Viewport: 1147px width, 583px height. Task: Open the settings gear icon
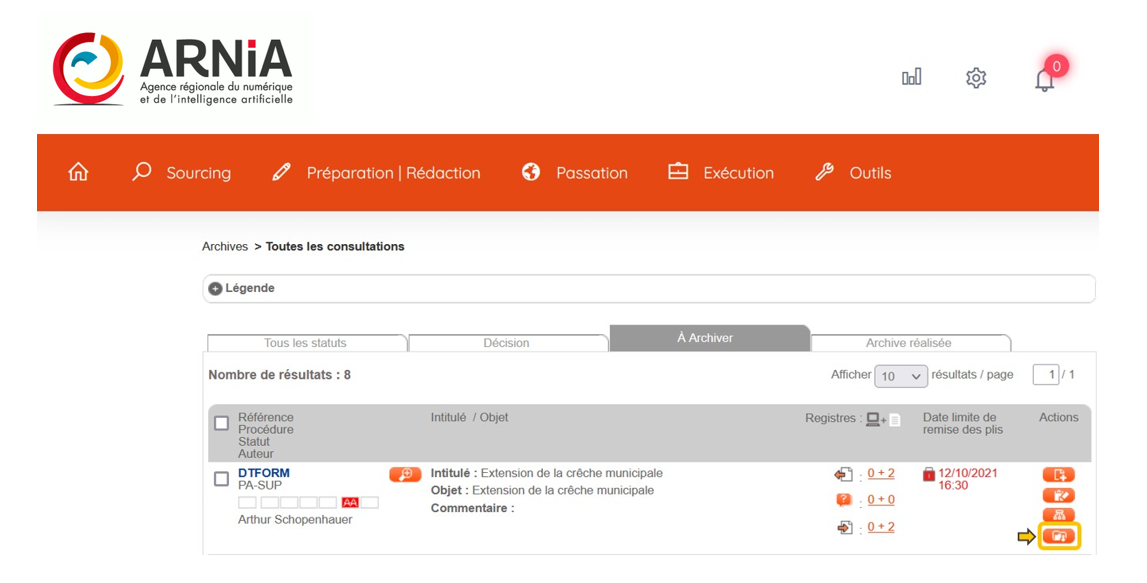pos(976,78)
